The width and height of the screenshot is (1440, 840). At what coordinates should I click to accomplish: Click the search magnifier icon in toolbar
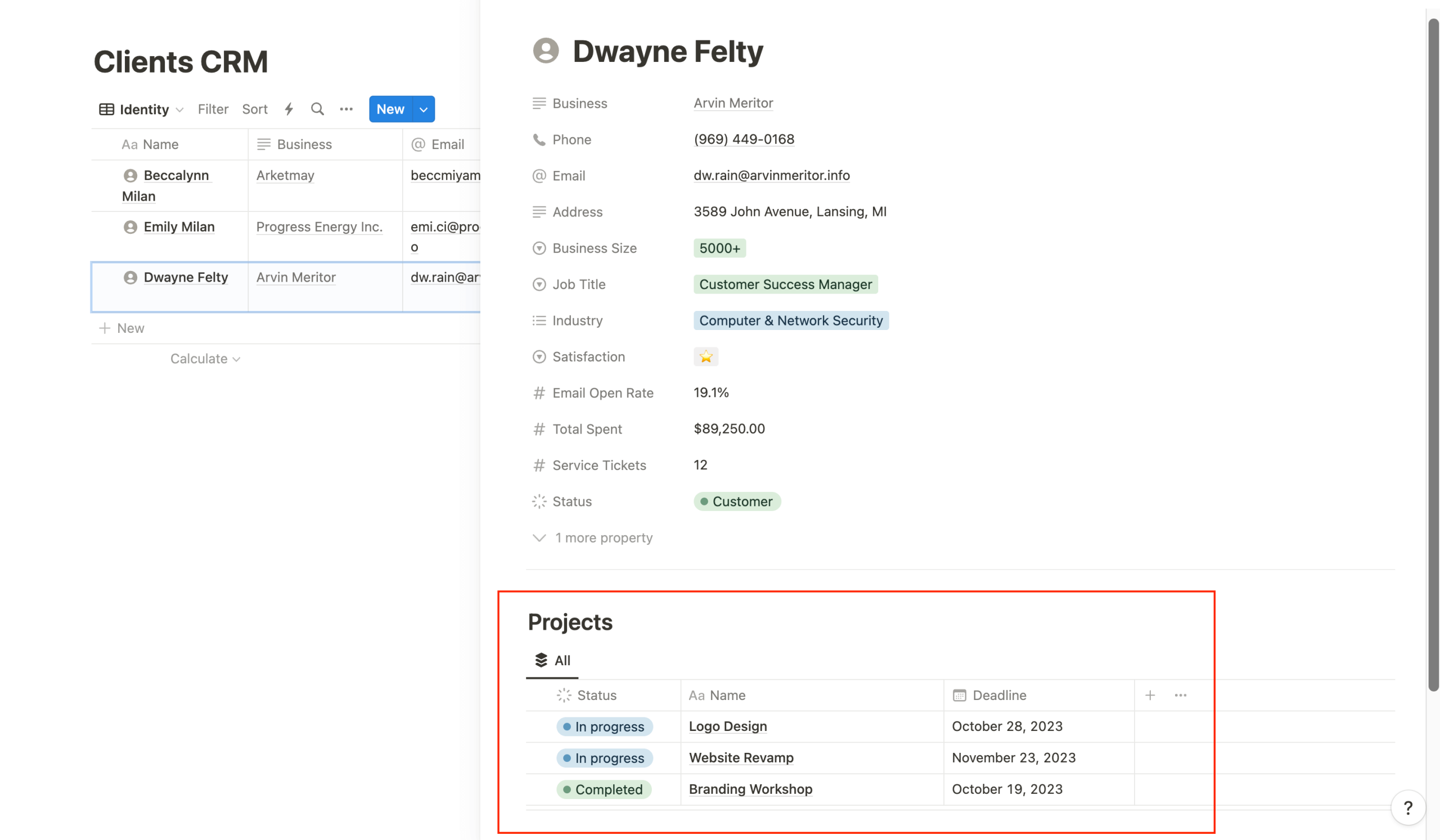coord(317,109)
